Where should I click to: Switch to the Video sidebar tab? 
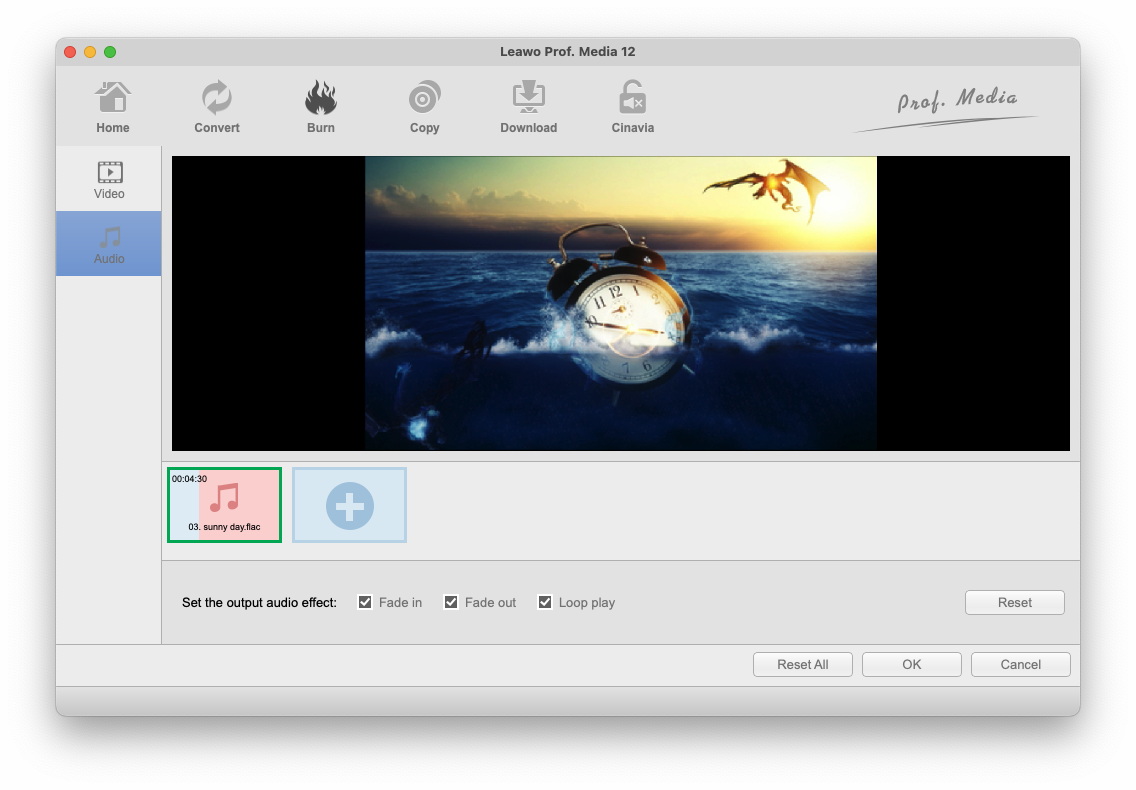click(109, 179)
